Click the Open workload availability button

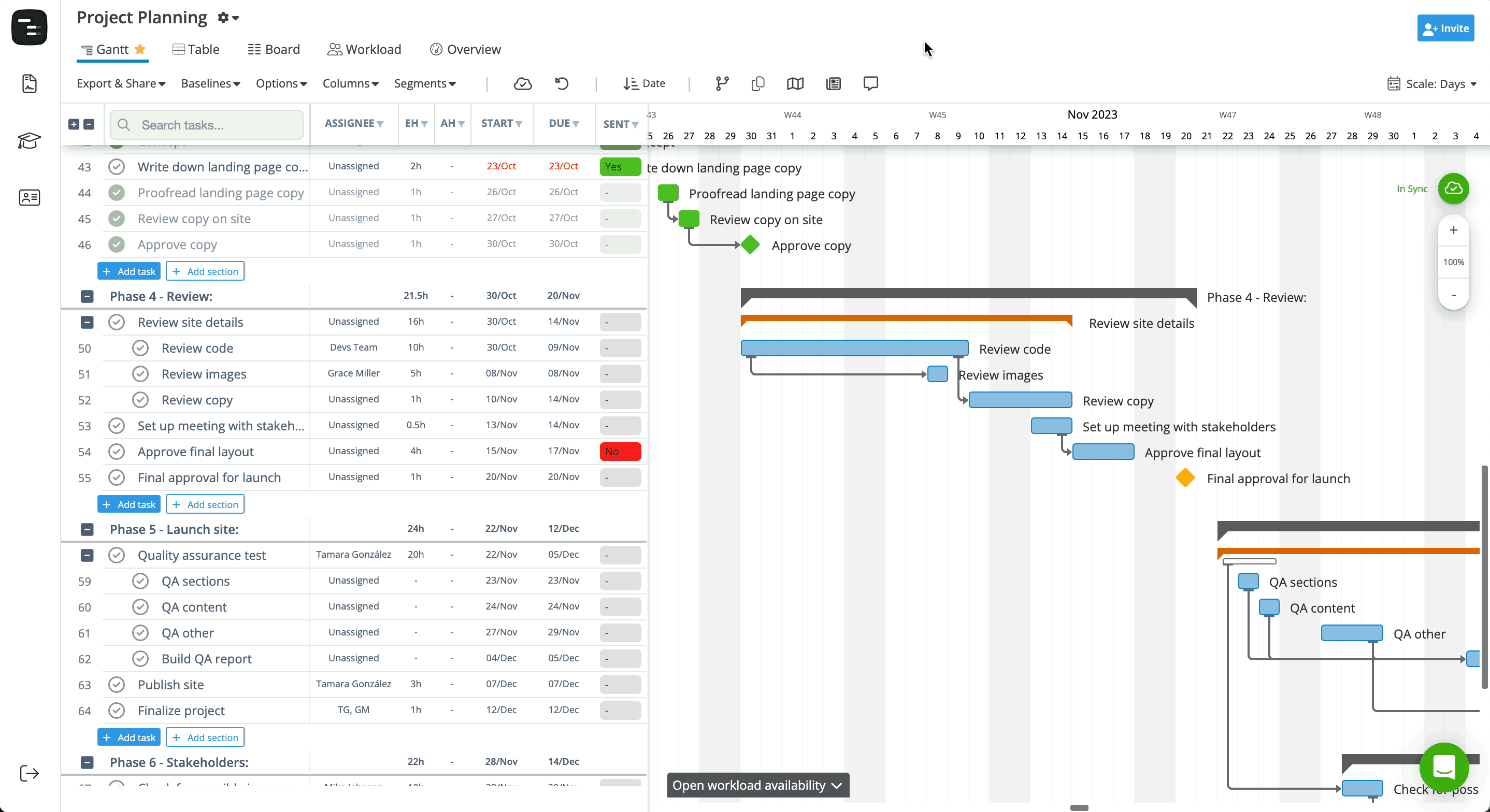(757, 785)
